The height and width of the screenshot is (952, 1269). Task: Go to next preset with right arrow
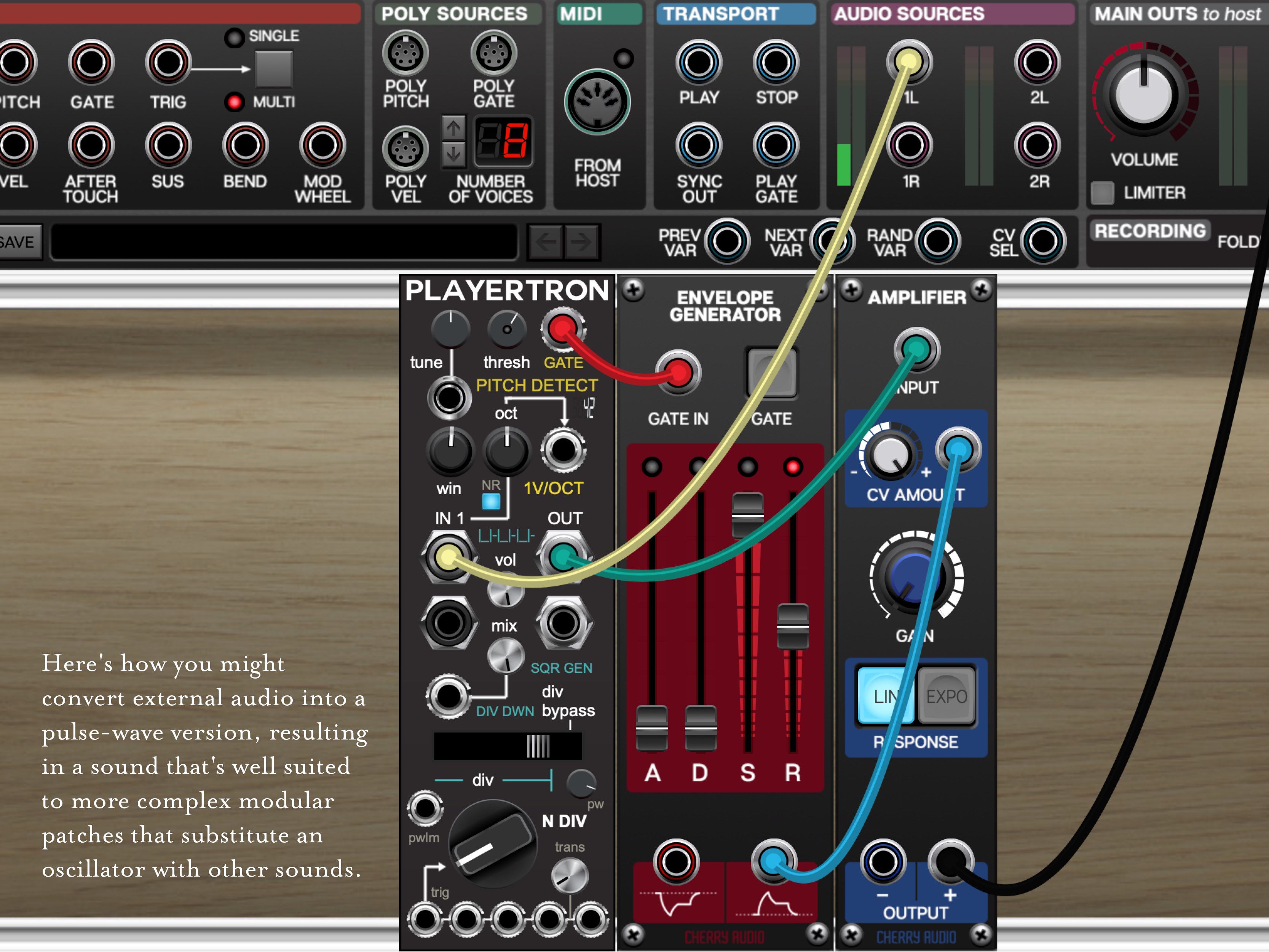581,241
